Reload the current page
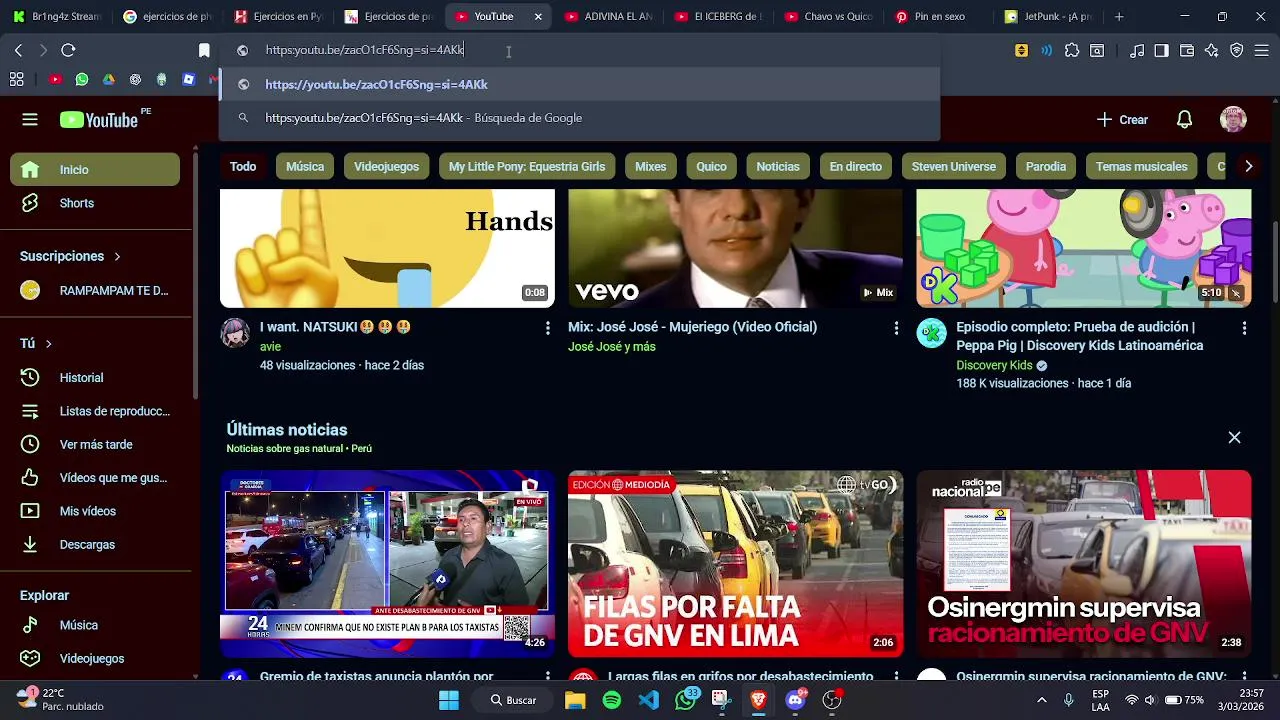Viewport: 1280px width, 720px height. pos(68,50)
